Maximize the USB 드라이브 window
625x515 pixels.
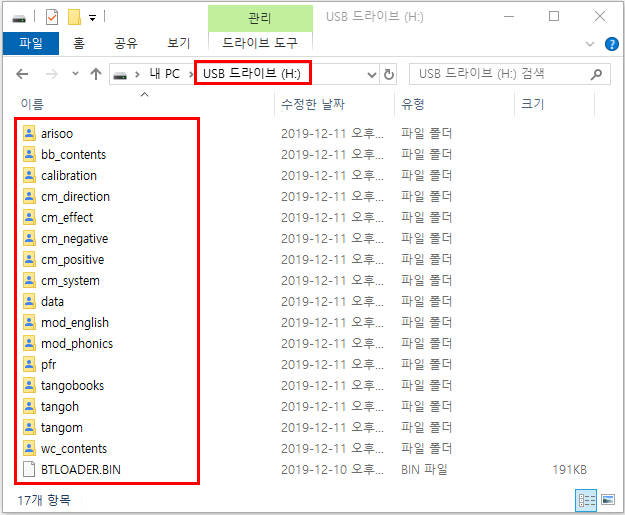tap(554, 17)
